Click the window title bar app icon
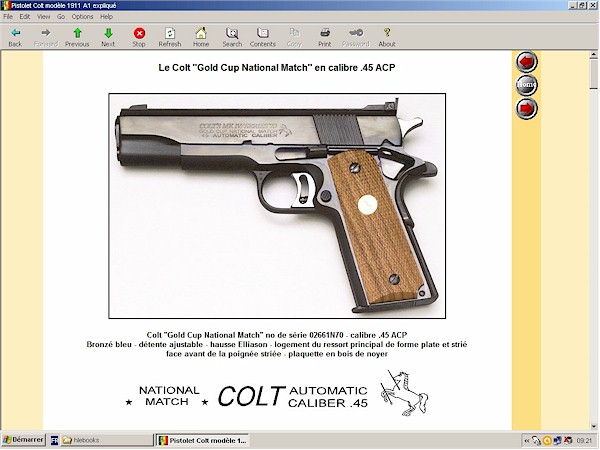The image size is (600, 450). coord(5,5)
